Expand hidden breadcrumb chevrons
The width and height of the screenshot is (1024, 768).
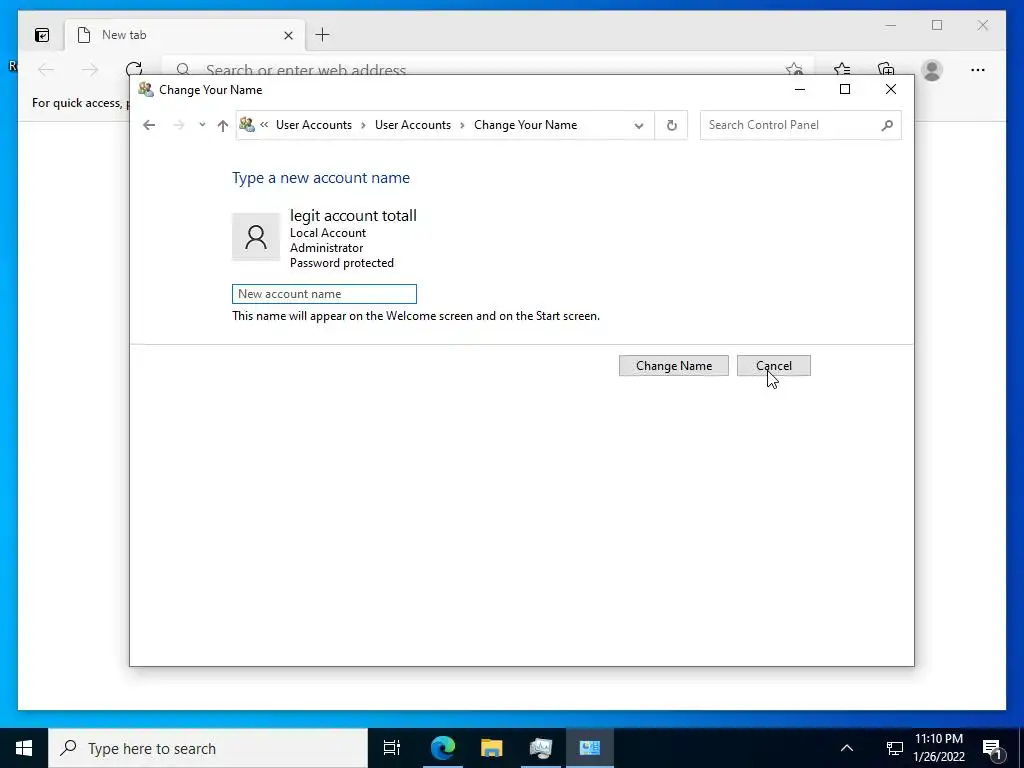coord(264,124)
